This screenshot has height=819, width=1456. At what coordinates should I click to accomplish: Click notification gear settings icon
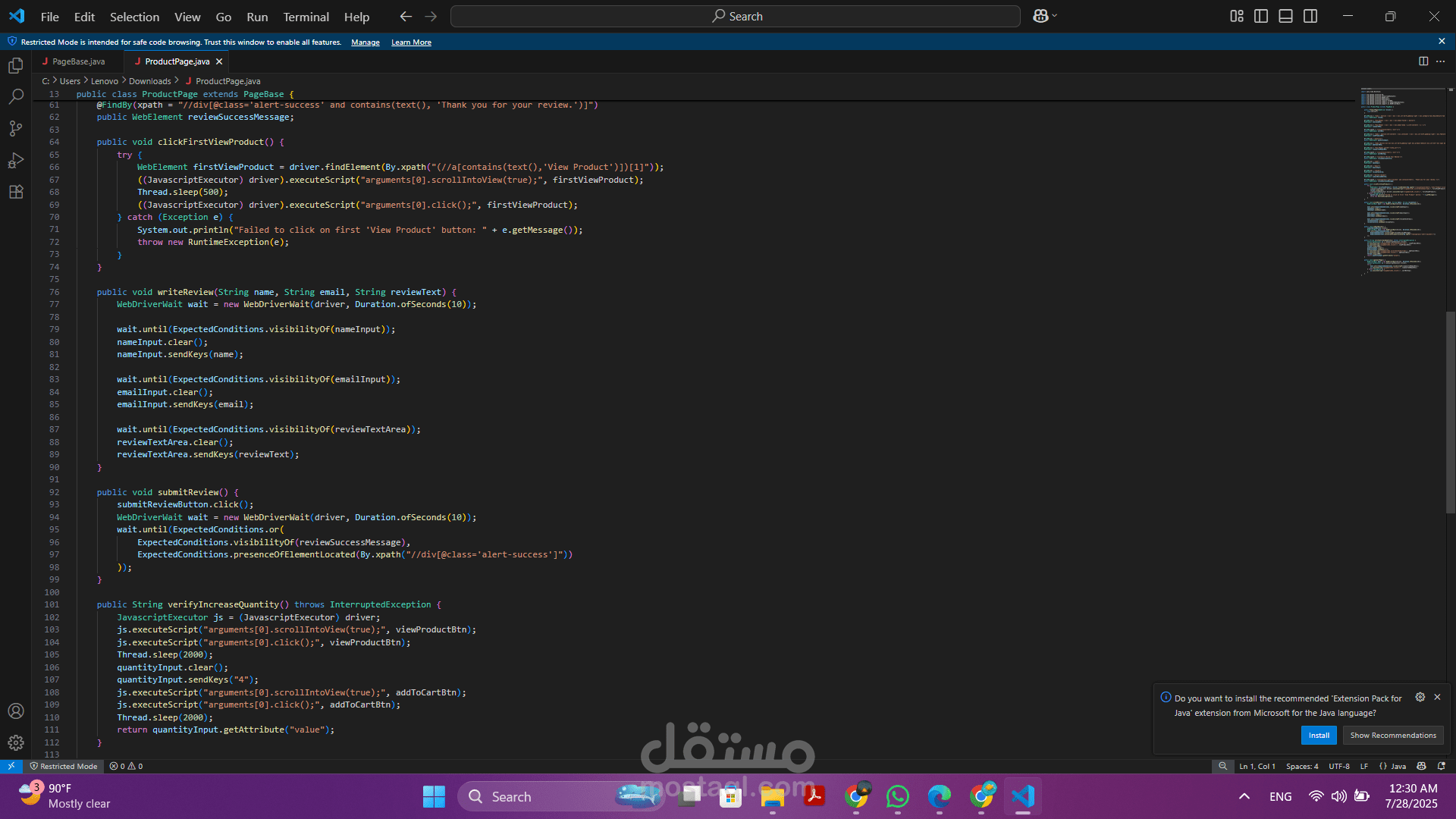[x=1420, y=697]
